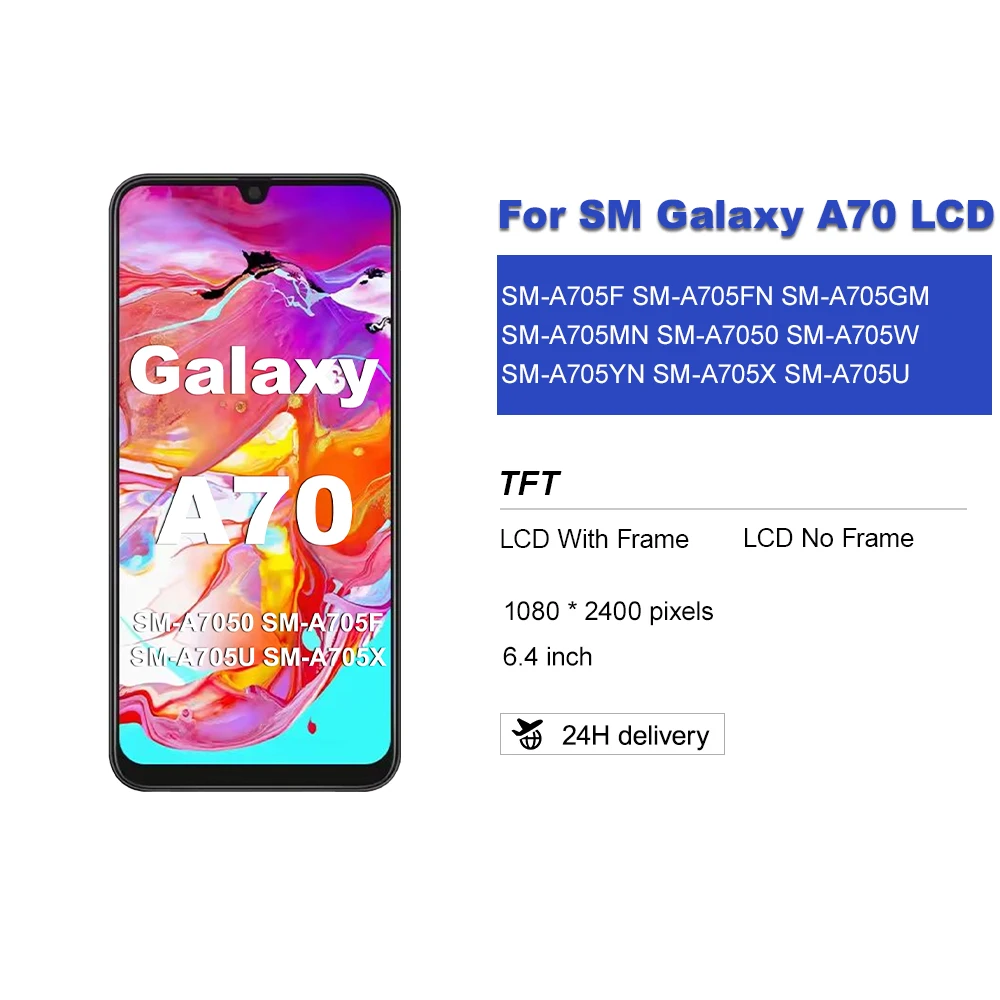Click the 24H delivery badge

tap(612, 734)
